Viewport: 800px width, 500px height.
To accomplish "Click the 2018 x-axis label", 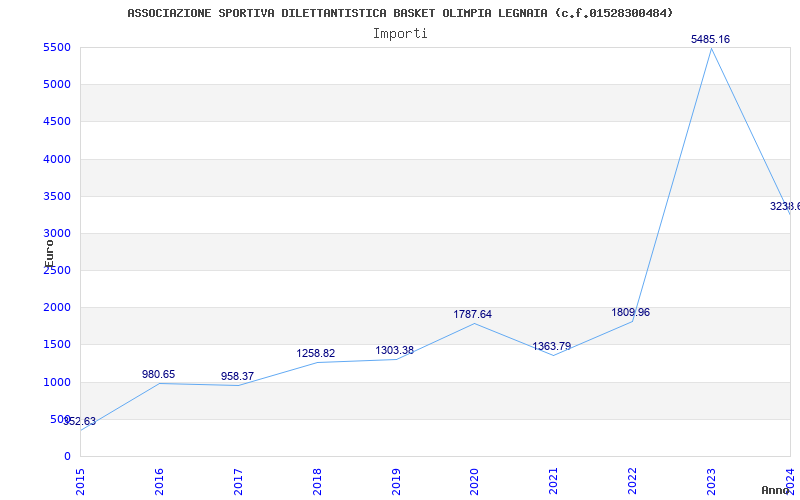I will click(x=316, y=482).
